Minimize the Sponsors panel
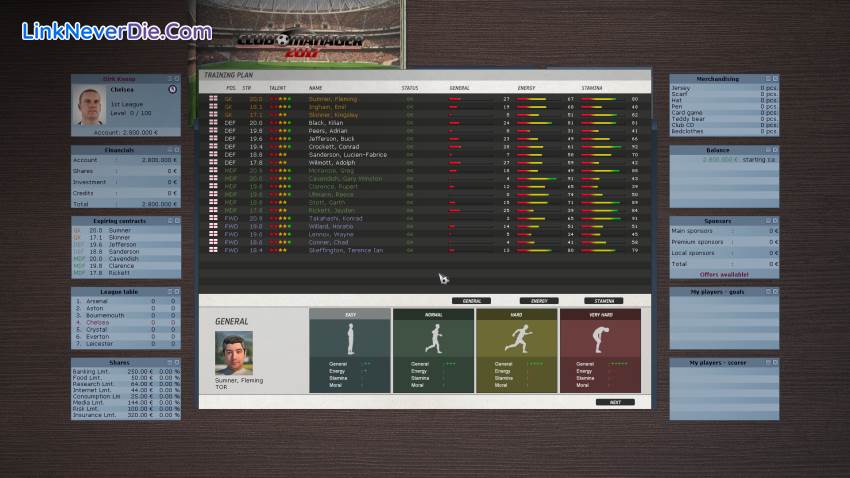The image size is (850, 478). coord(767,221)
